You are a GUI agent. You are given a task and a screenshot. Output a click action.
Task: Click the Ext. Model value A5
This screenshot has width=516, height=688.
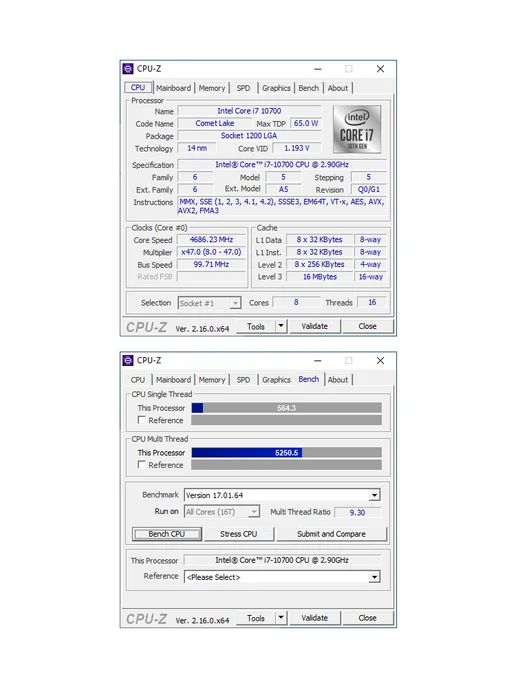click(283, 190)
